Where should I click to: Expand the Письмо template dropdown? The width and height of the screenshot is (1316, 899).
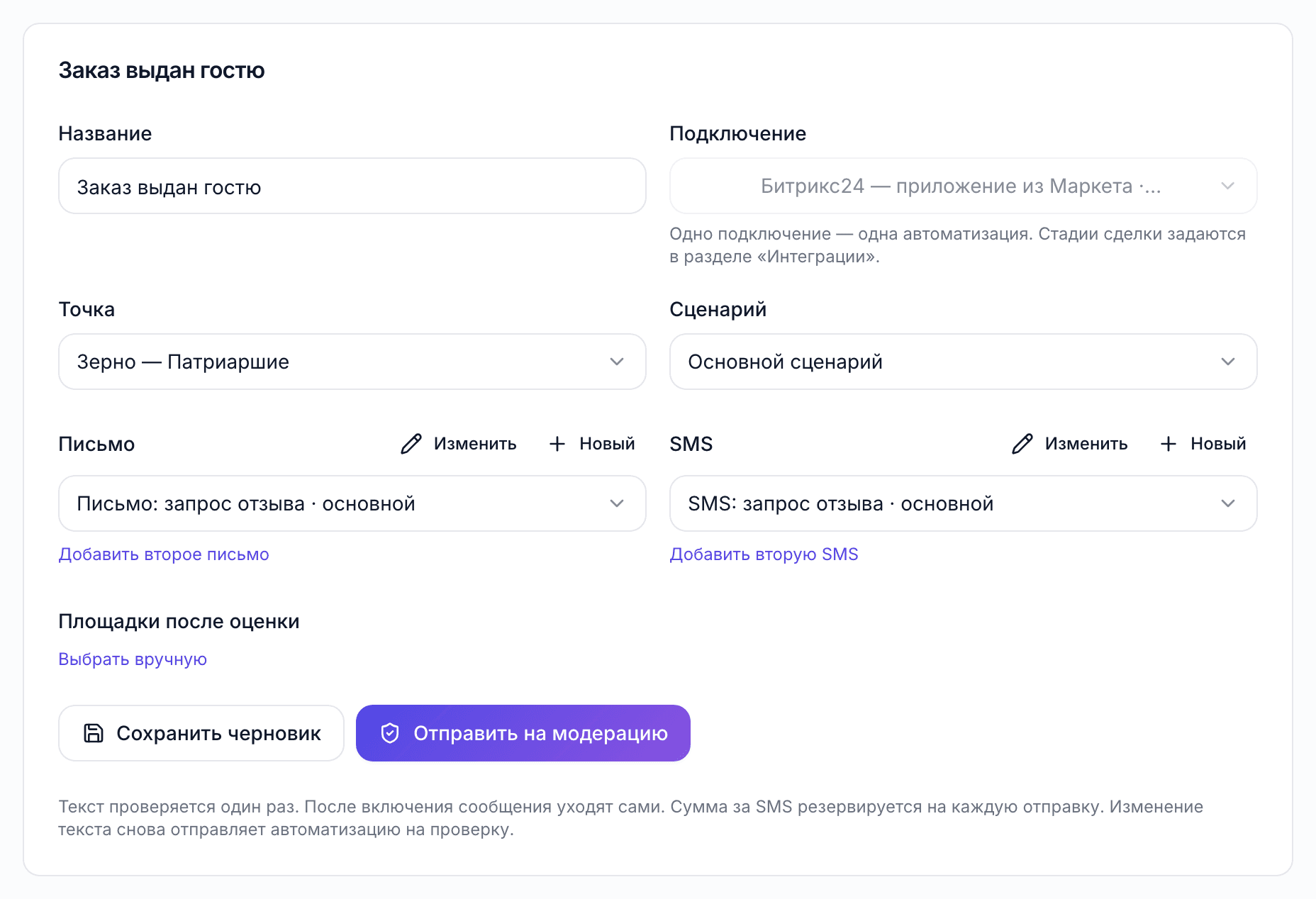(x=352, y=503)
